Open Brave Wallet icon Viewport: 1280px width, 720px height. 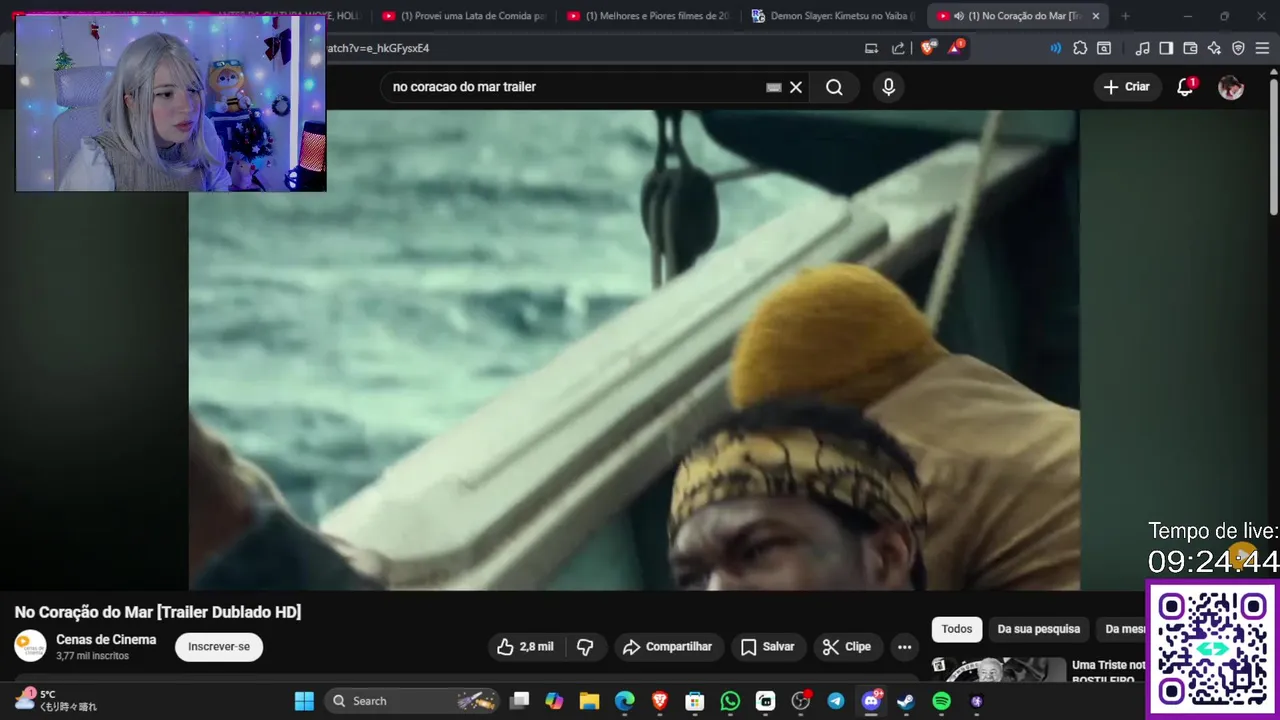pos(1190,48)
